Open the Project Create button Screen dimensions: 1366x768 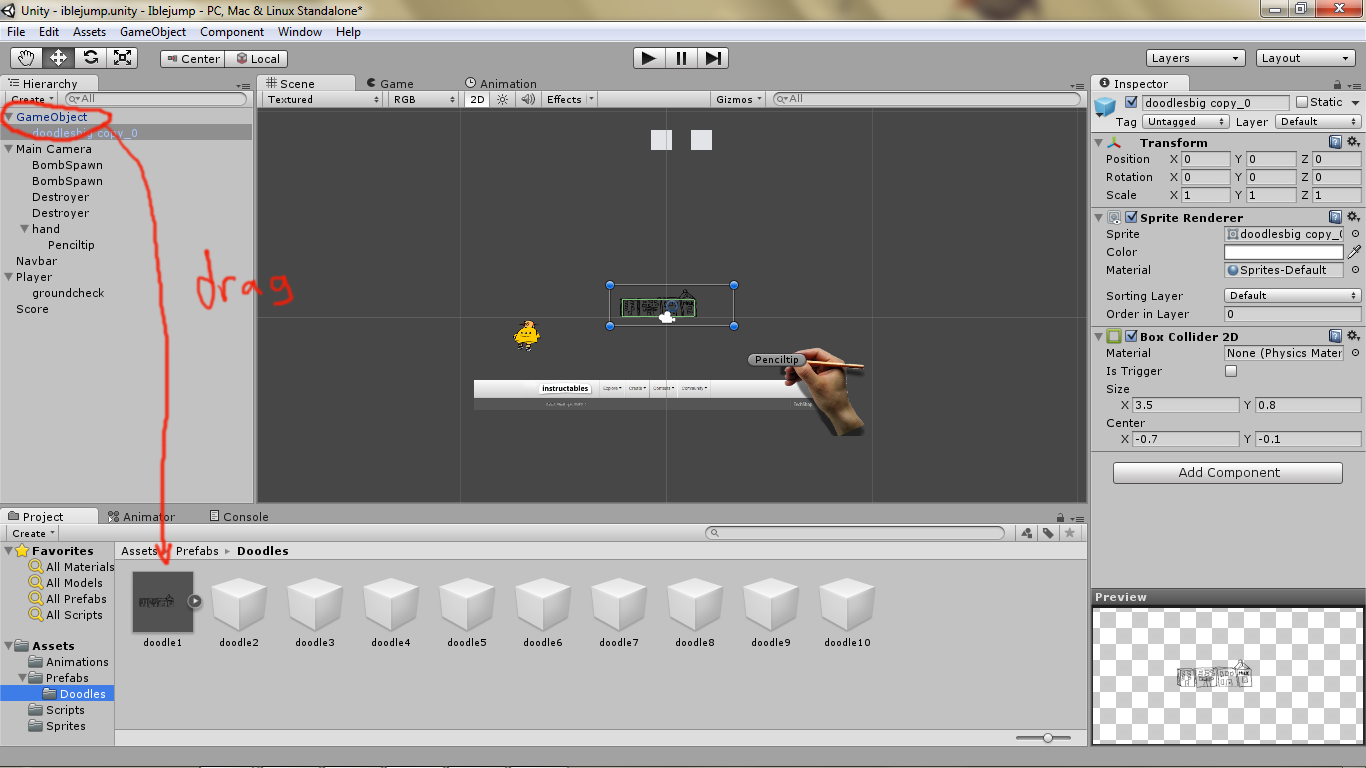click(32, 533)
